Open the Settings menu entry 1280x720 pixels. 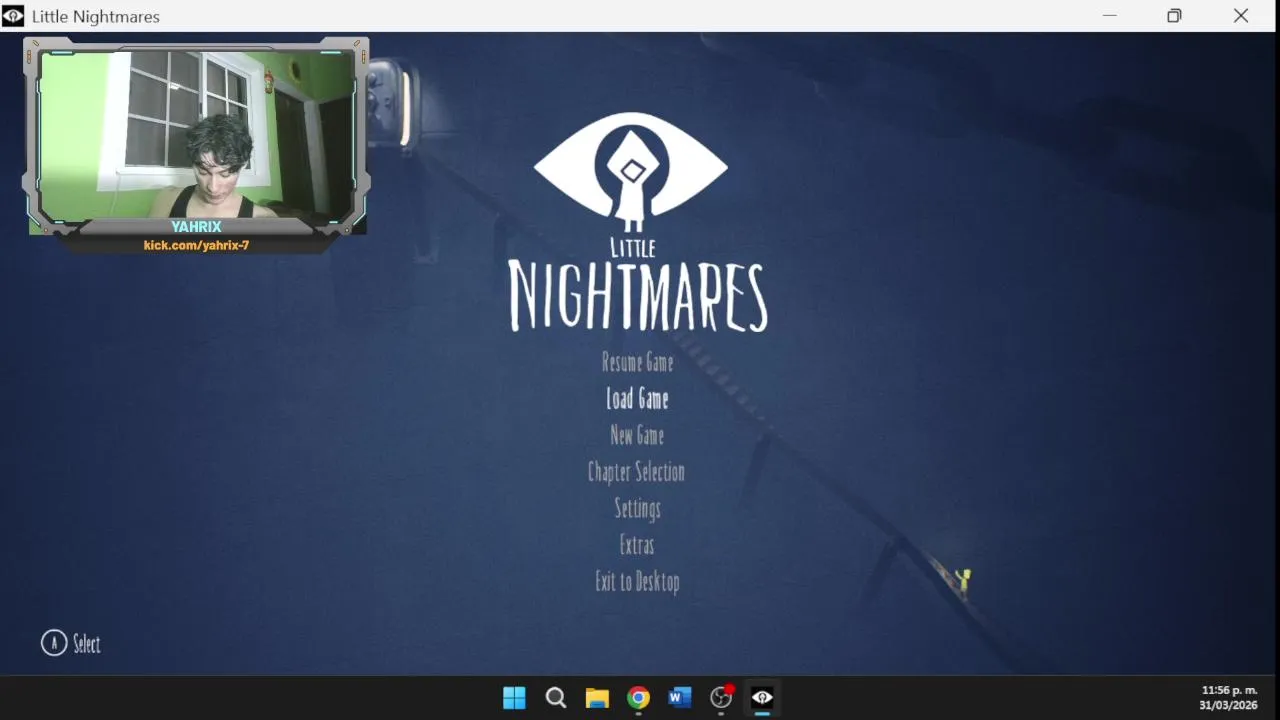coord(637,509)
